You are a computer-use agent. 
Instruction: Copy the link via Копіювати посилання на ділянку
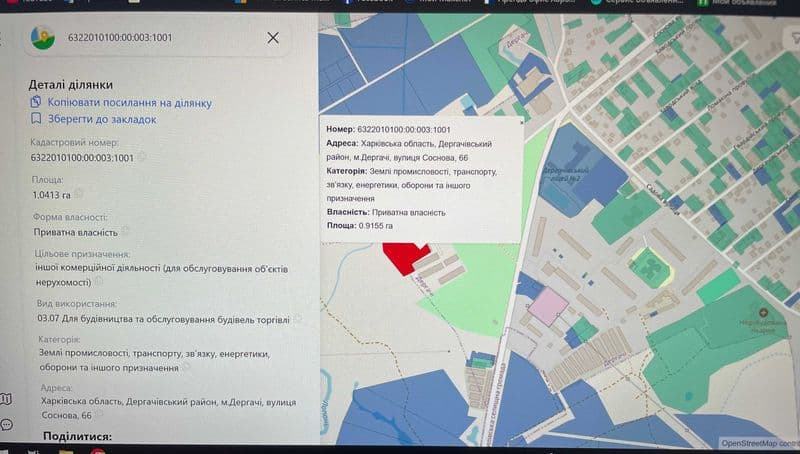point(130,103)
